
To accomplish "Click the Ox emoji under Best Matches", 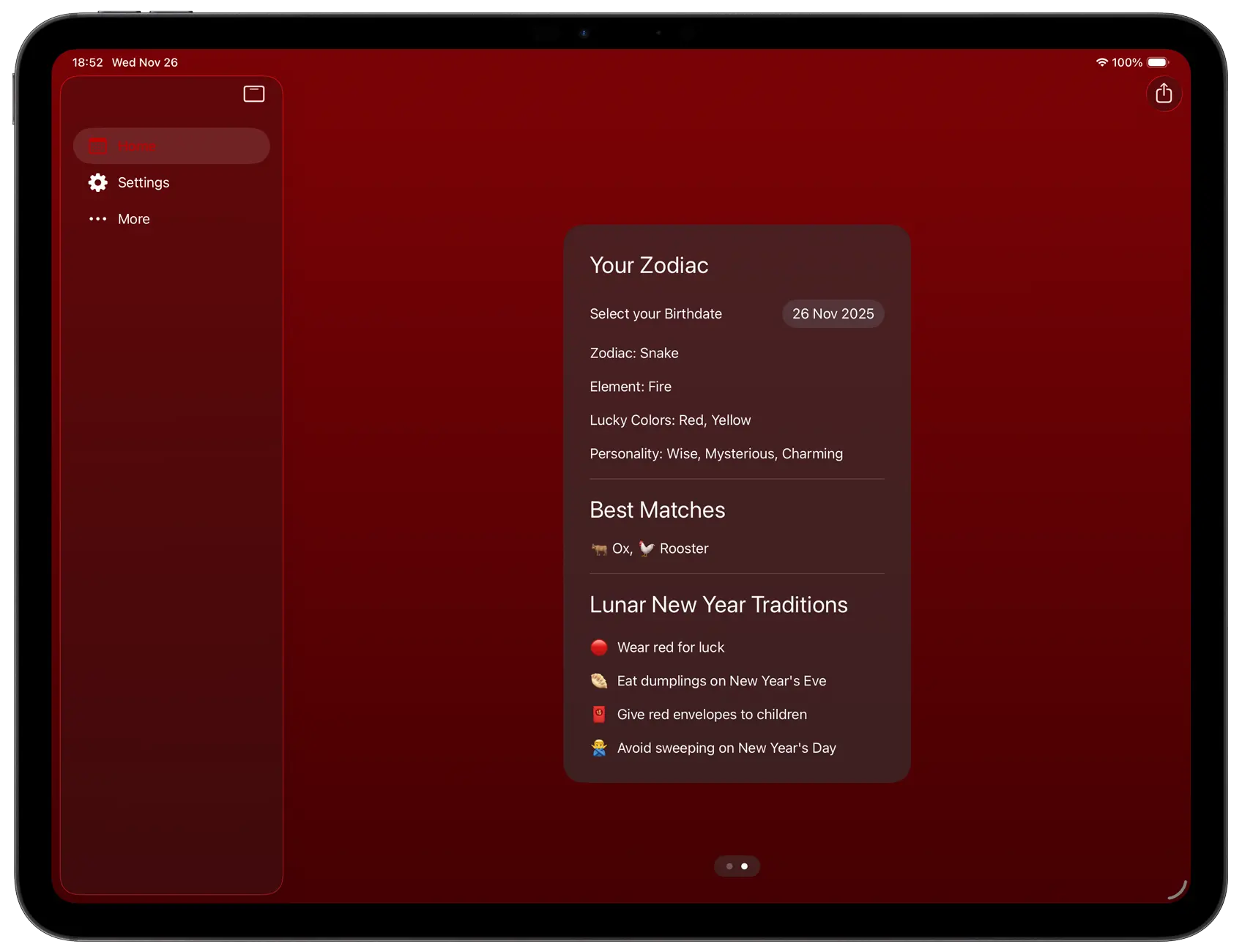I will coord(599,548).
